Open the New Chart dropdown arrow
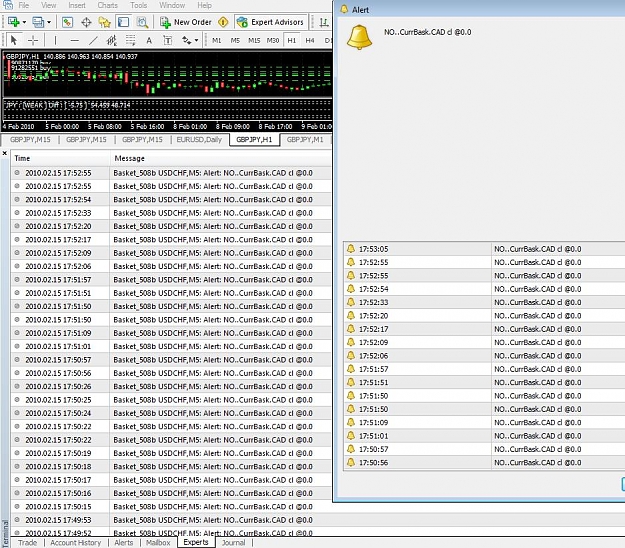625x548 pixels. coord(24,22)
